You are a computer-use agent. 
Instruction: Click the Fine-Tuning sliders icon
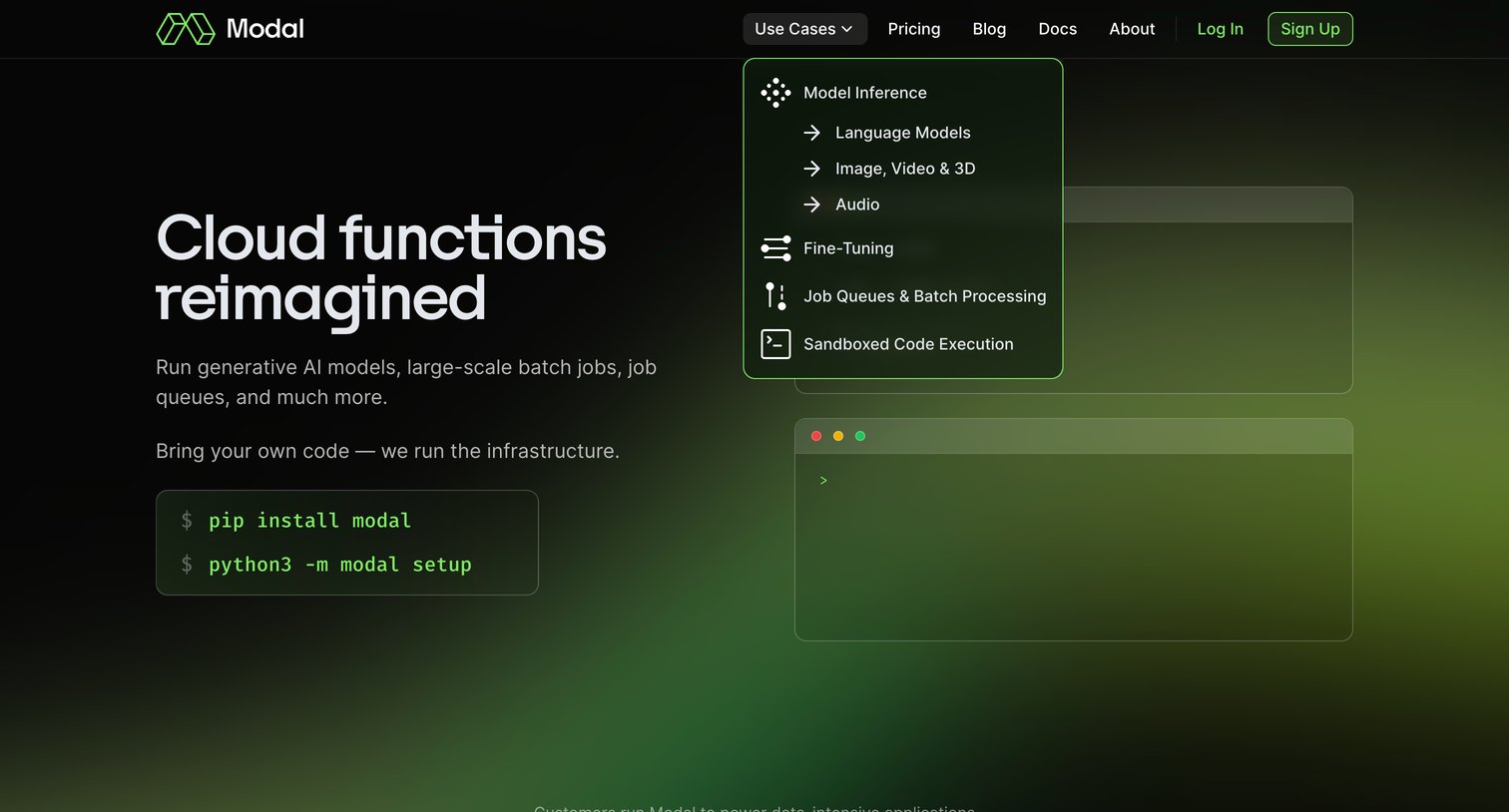pyautogui.click(x=775, y=248)
